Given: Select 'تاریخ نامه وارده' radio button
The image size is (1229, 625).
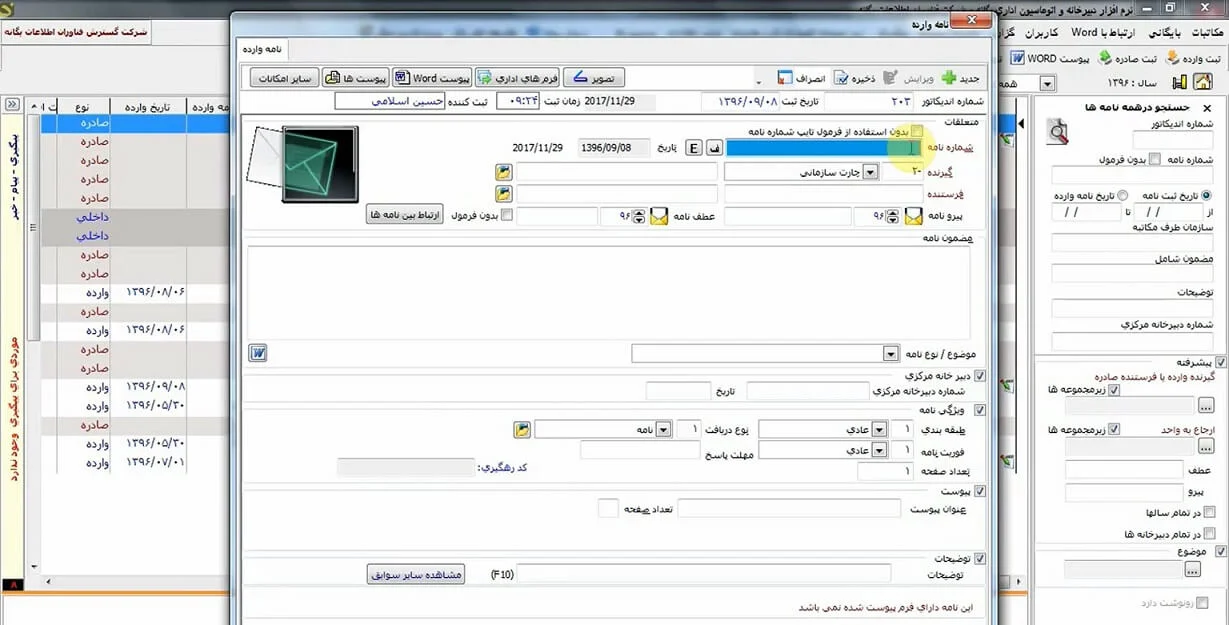Looking at the screenshot, I should [x=1122, y=195].
